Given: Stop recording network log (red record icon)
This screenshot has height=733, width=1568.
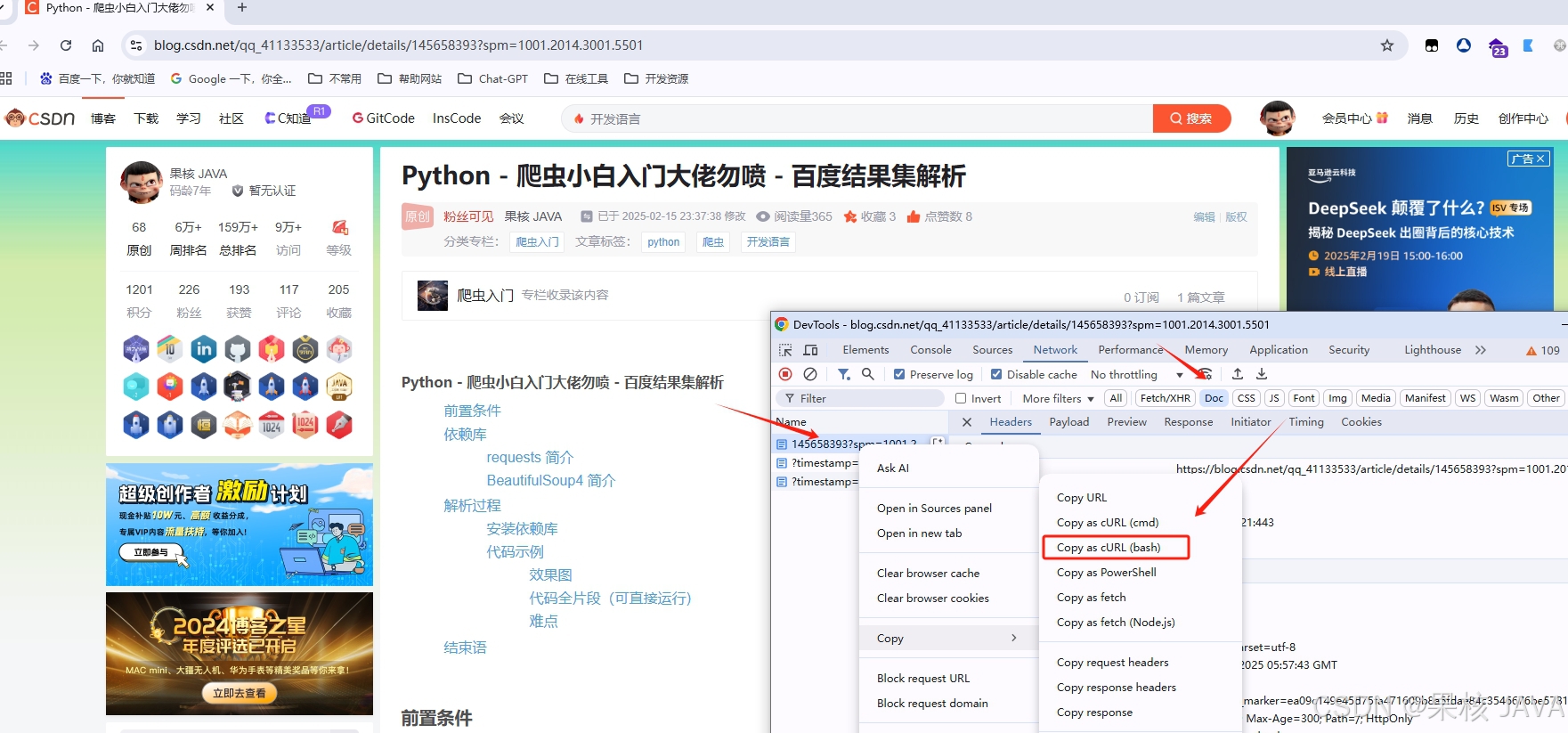Looking at the screenshot, I should tap(785, 374).
